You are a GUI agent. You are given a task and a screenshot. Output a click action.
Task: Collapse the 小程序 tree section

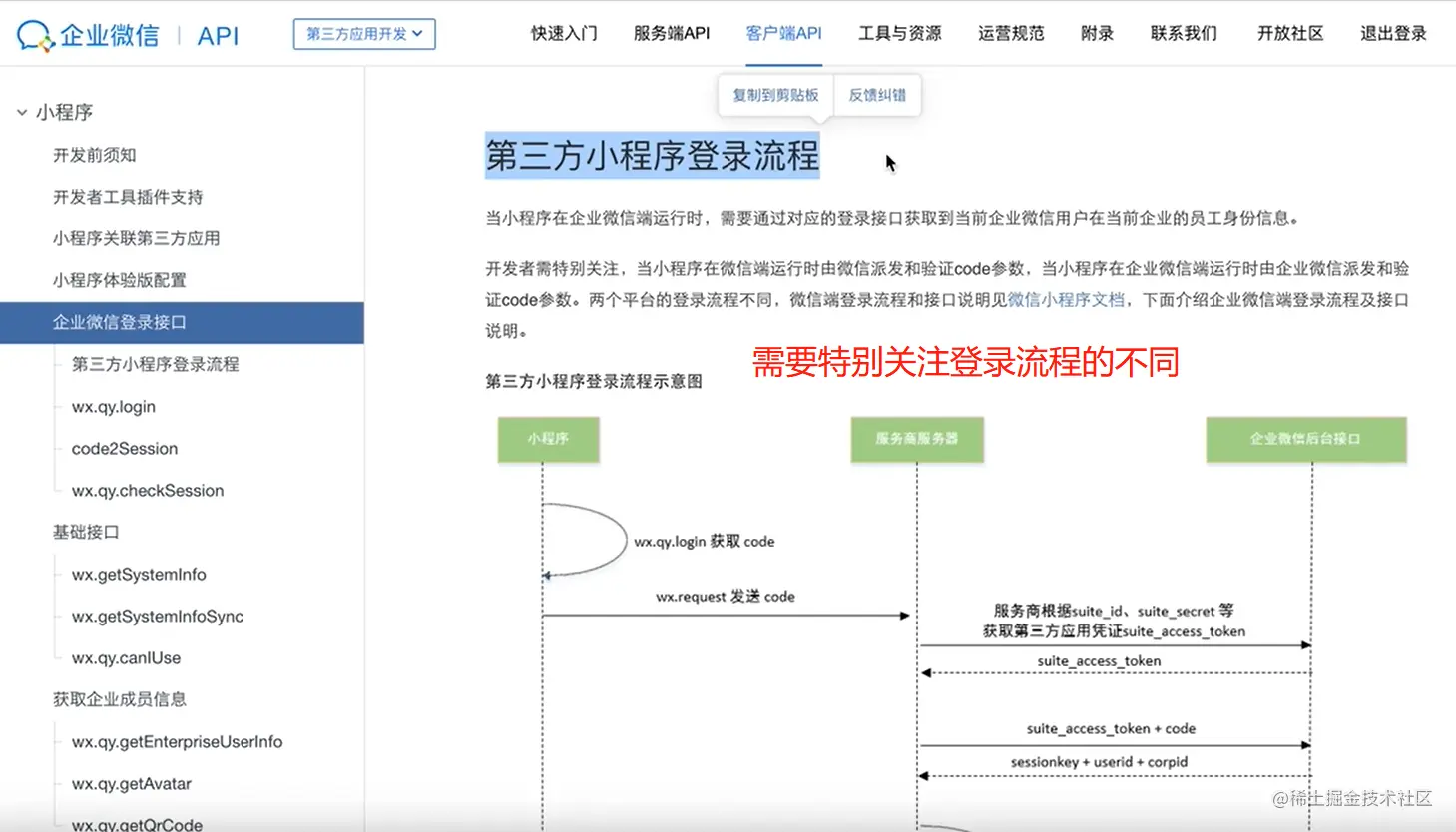(22, 113)
